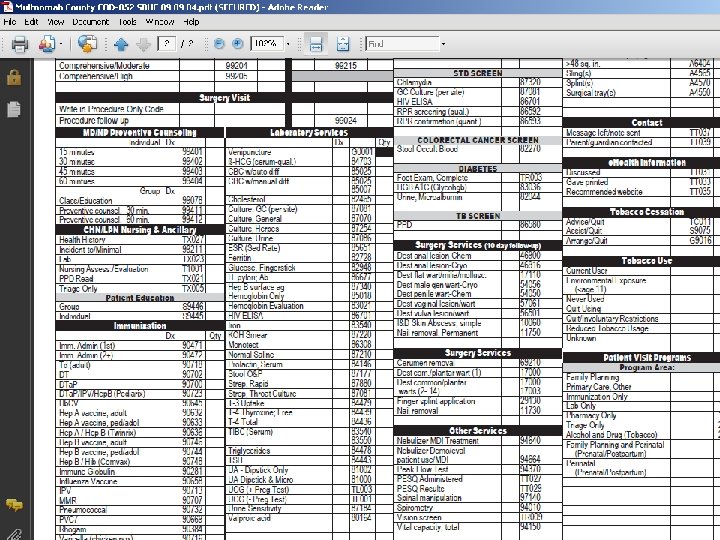The image size is (720, 540).
Task: Go to previous page with blue up arrow
Action: pos(121,45)
